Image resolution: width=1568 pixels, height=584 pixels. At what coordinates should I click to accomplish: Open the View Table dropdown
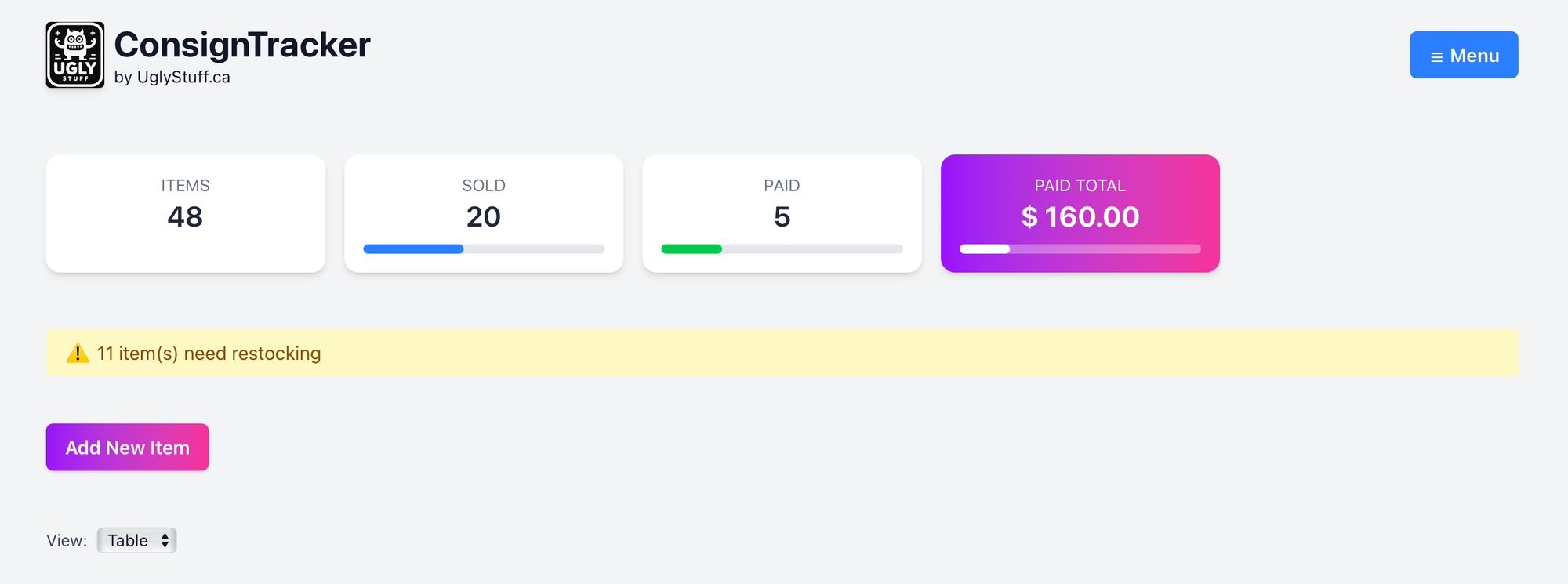136,540
